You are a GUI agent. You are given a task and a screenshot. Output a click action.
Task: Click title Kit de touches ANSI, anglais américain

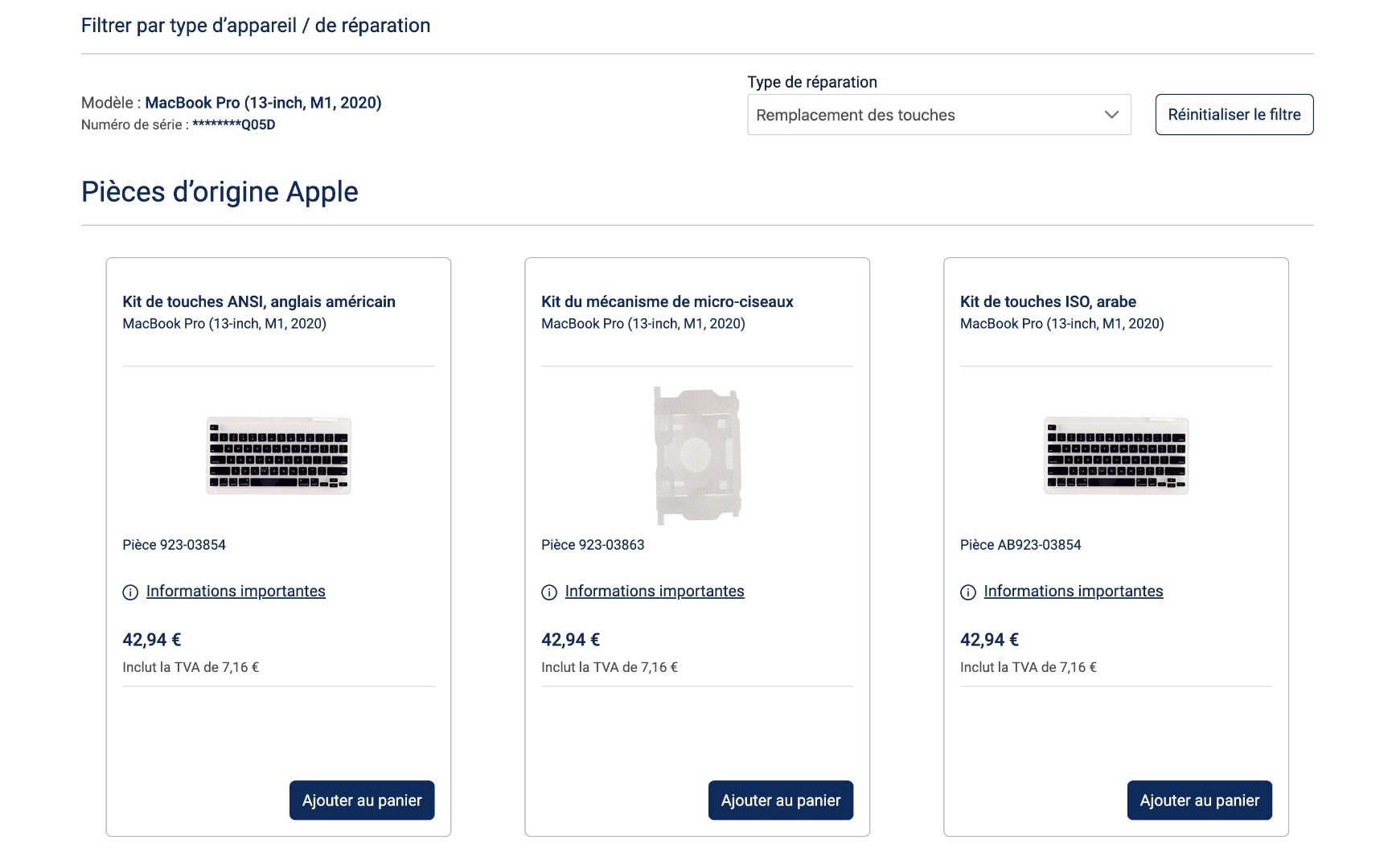pos(259,301)
